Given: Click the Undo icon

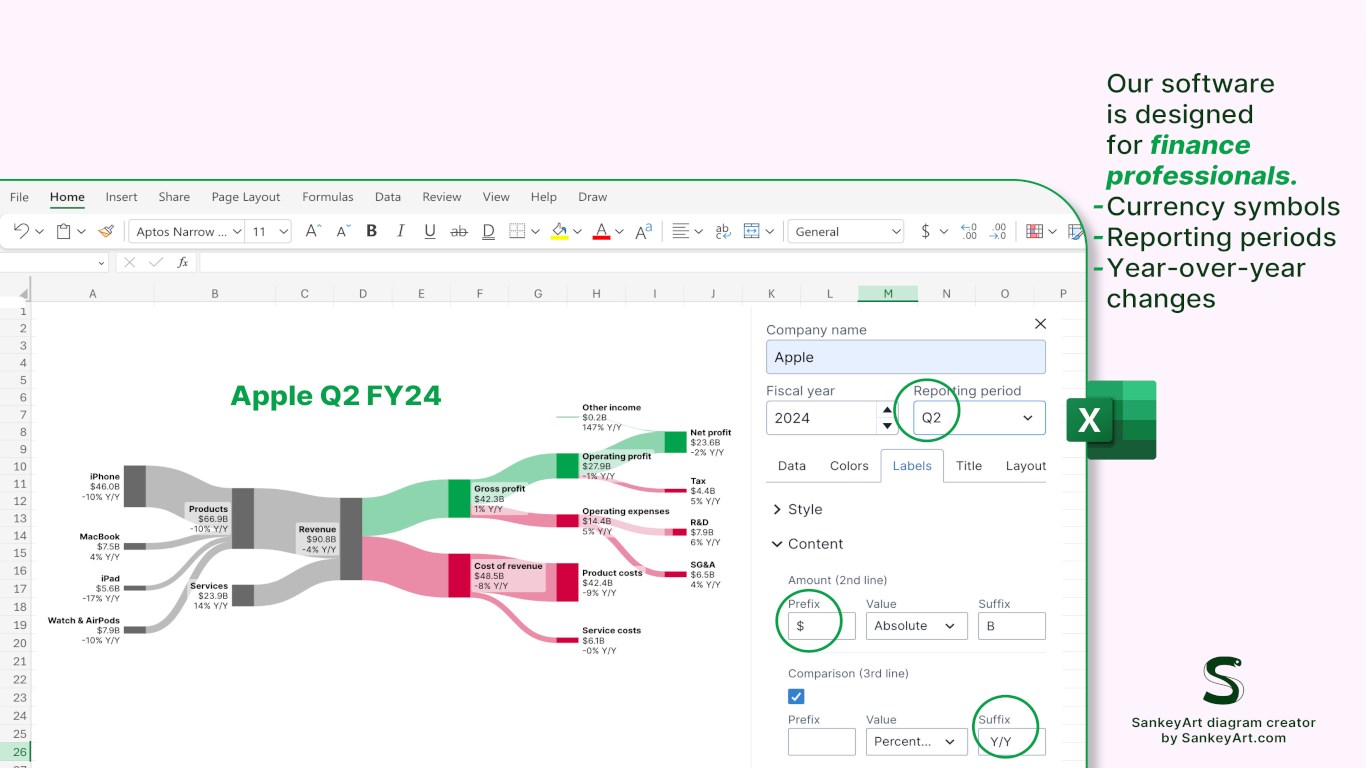Looking at the screenshot, I should coord(21,231).
